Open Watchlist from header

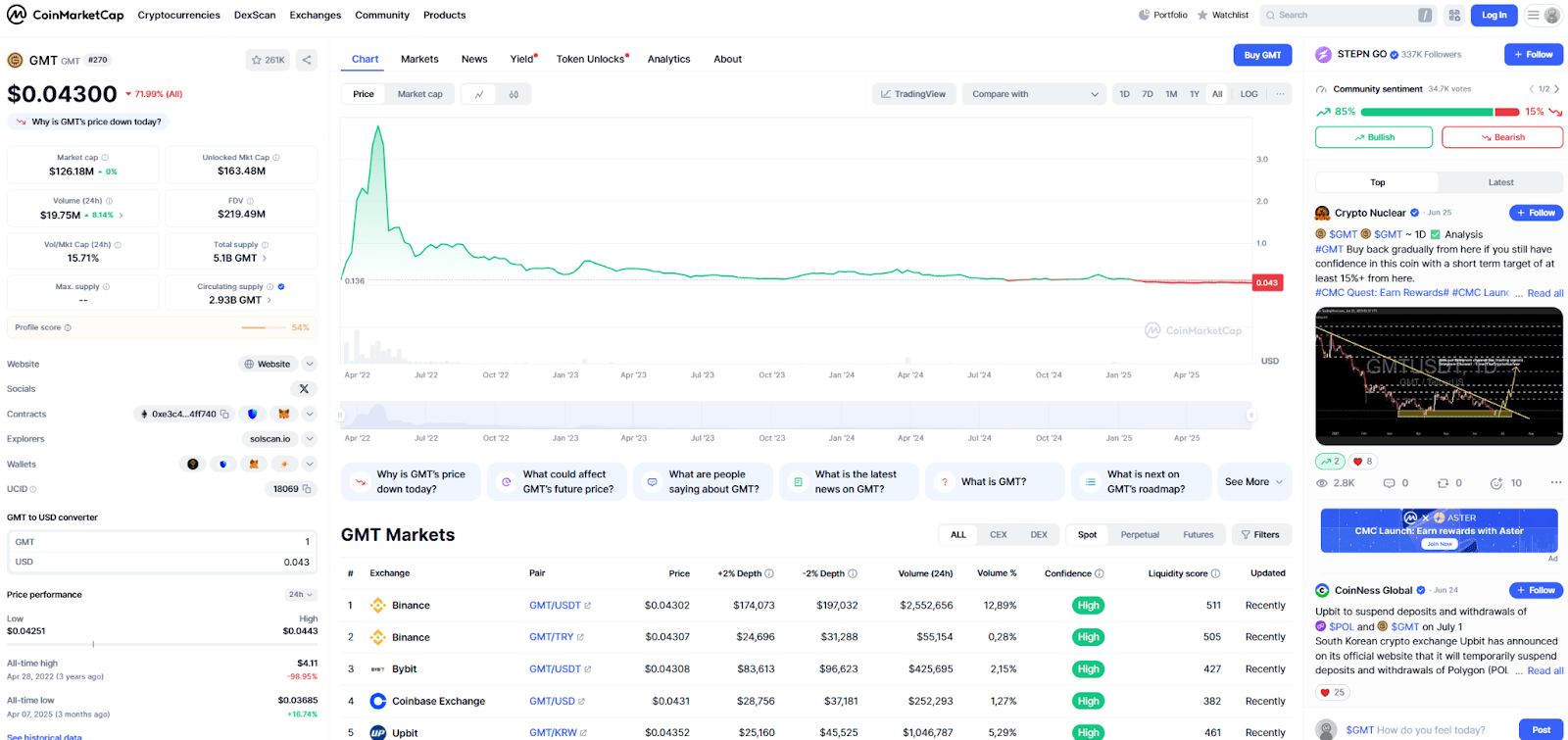1223,15
